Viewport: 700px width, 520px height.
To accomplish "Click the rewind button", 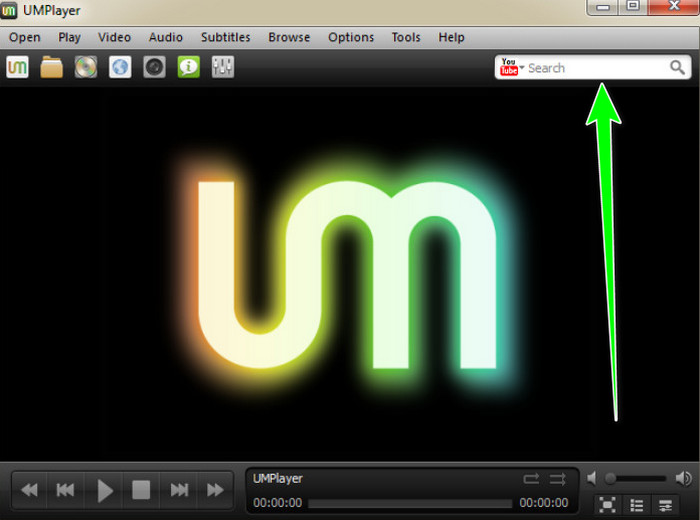I will [x=29, y=490].
